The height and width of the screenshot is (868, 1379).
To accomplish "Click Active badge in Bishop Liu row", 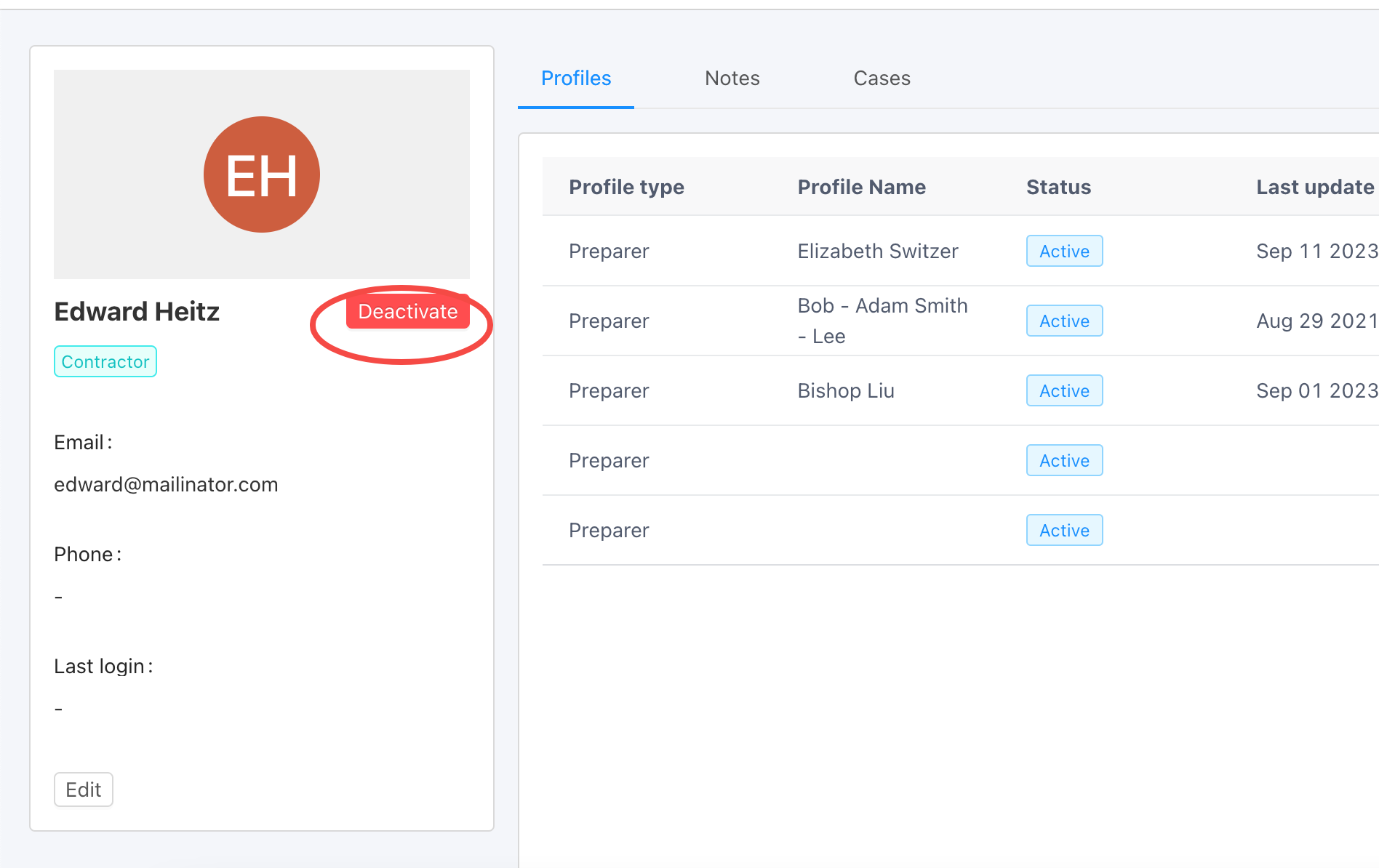I will coord(1064,391).
